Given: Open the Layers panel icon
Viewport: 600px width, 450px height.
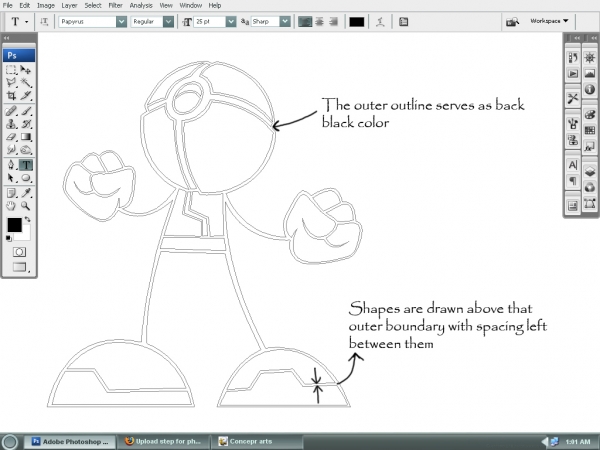Looking at the screenshot, I should pyautogui.click(x=590, y=171).
